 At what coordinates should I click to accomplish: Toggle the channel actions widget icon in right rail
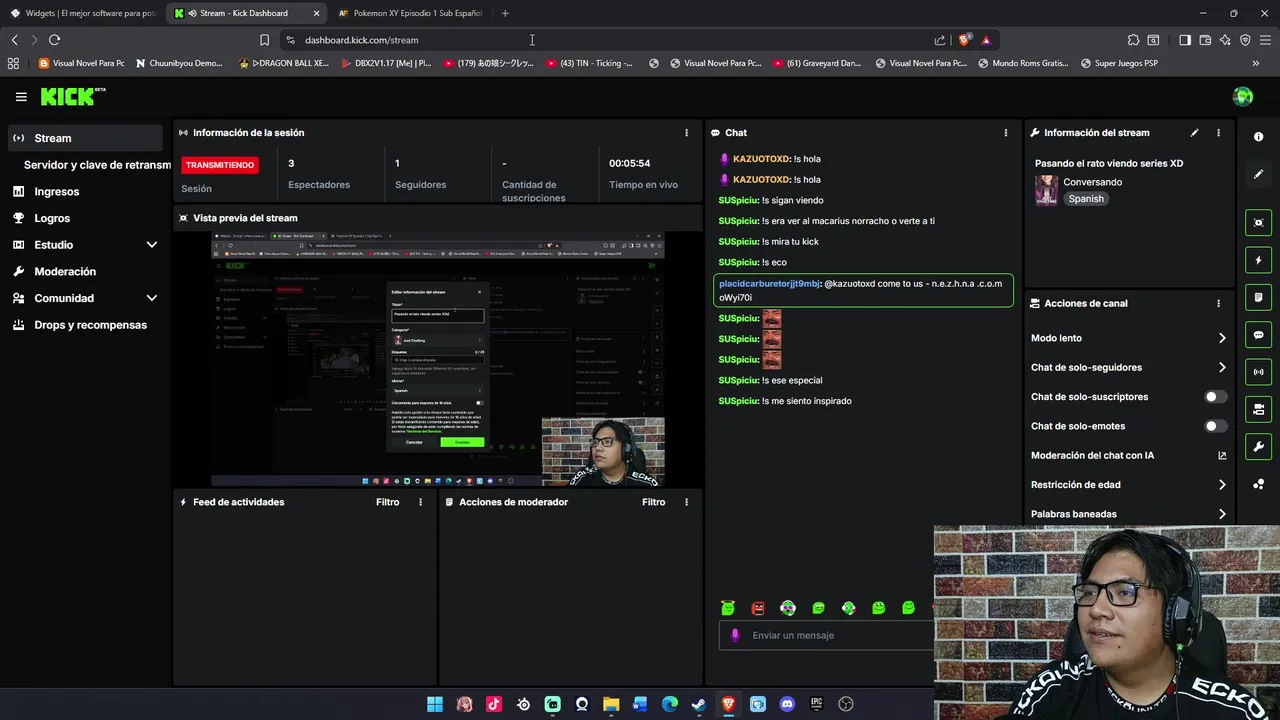point(1258,410)
